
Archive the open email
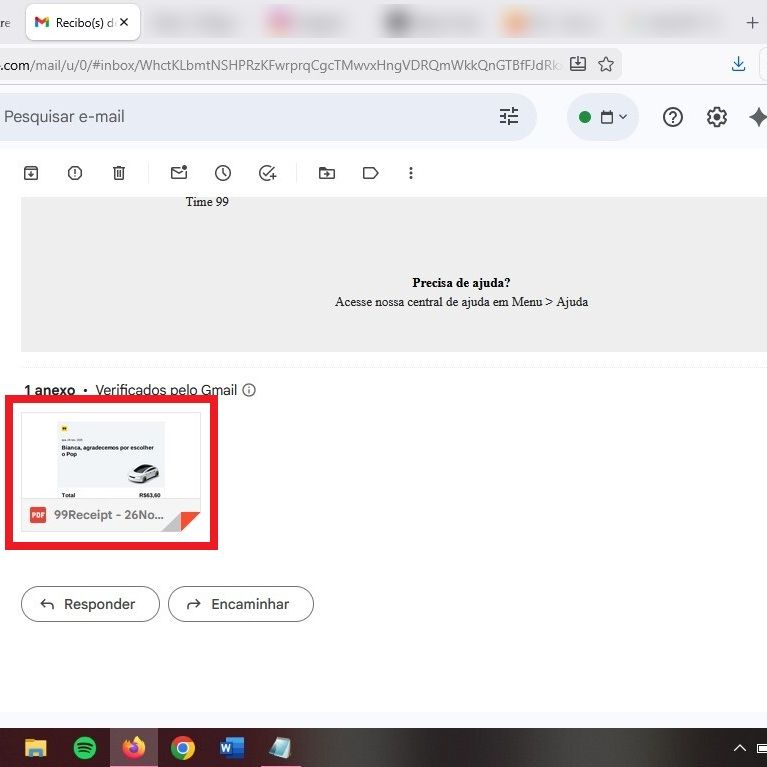pos(31,173)
